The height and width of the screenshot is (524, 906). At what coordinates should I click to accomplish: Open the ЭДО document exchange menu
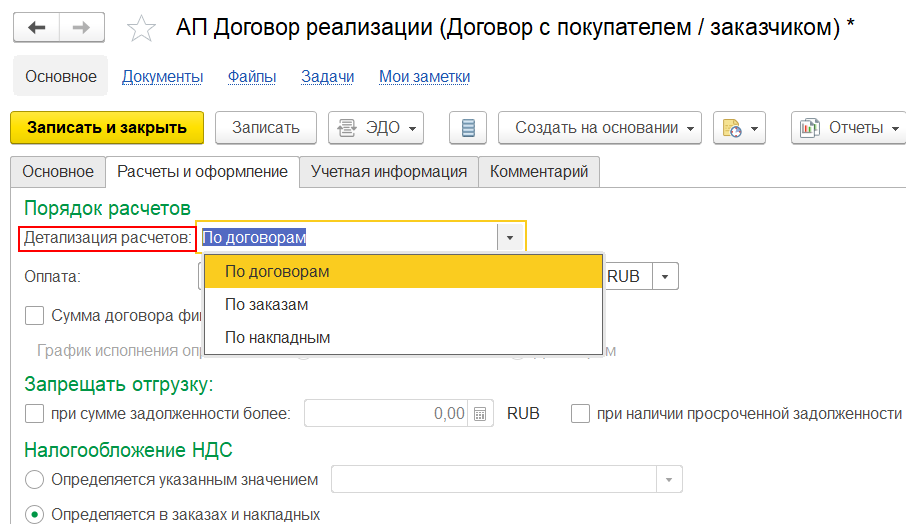coord(376,128)
